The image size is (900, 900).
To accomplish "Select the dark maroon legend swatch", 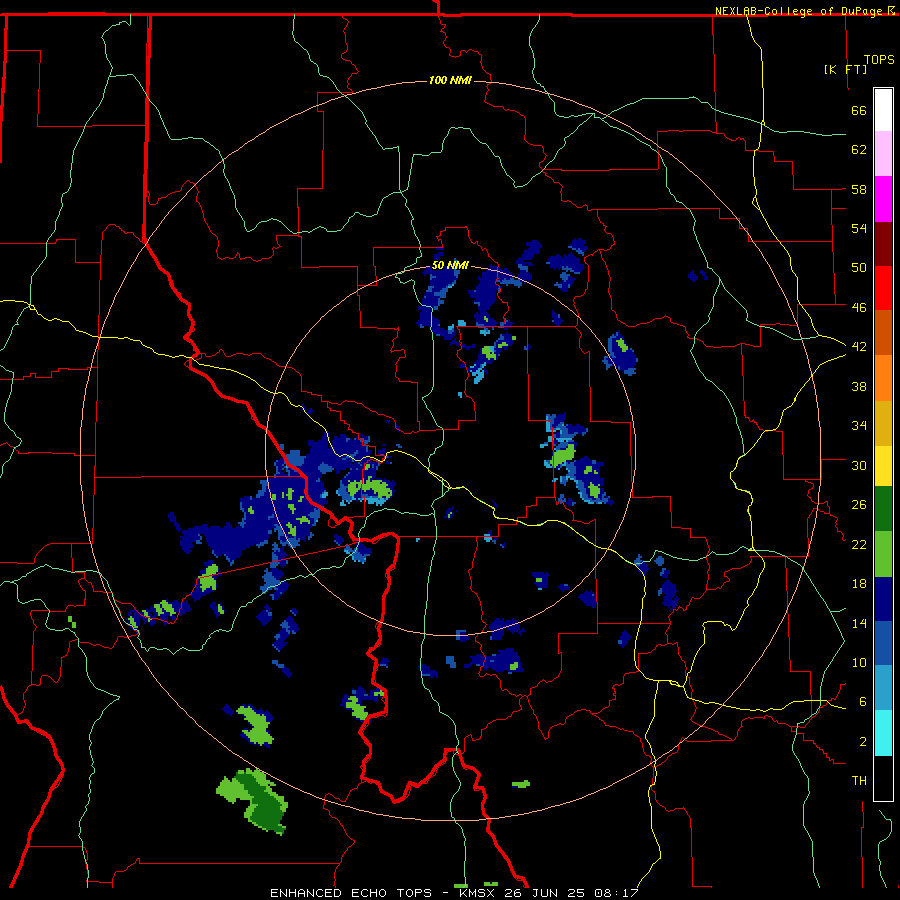I will point(883,244).
